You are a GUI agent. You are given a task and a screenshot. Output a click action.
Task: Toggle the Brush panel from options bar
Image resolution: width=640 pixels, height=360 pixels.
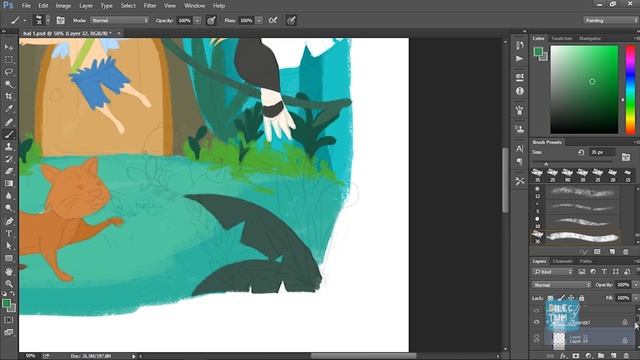pos(60,20)
